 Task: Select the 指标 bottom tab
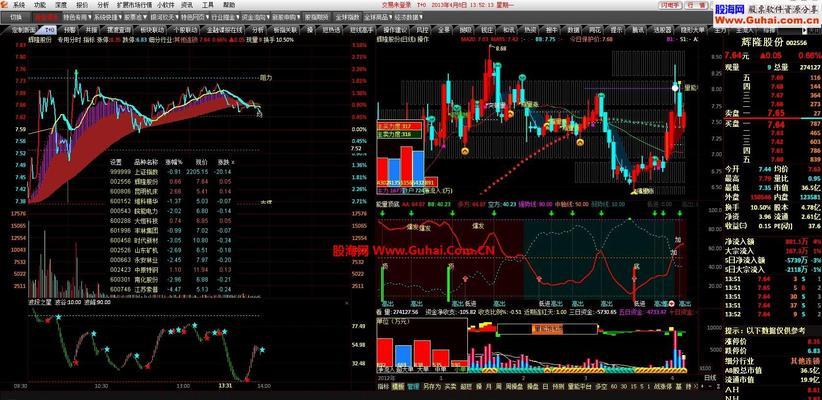pyautogui.click(x=383, y=386)
